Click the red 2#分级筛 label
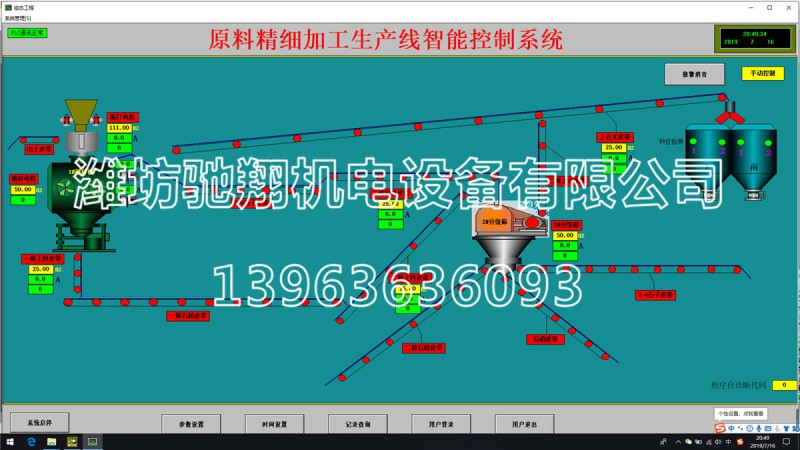The image size is (800, 450). tap(567, 225)
